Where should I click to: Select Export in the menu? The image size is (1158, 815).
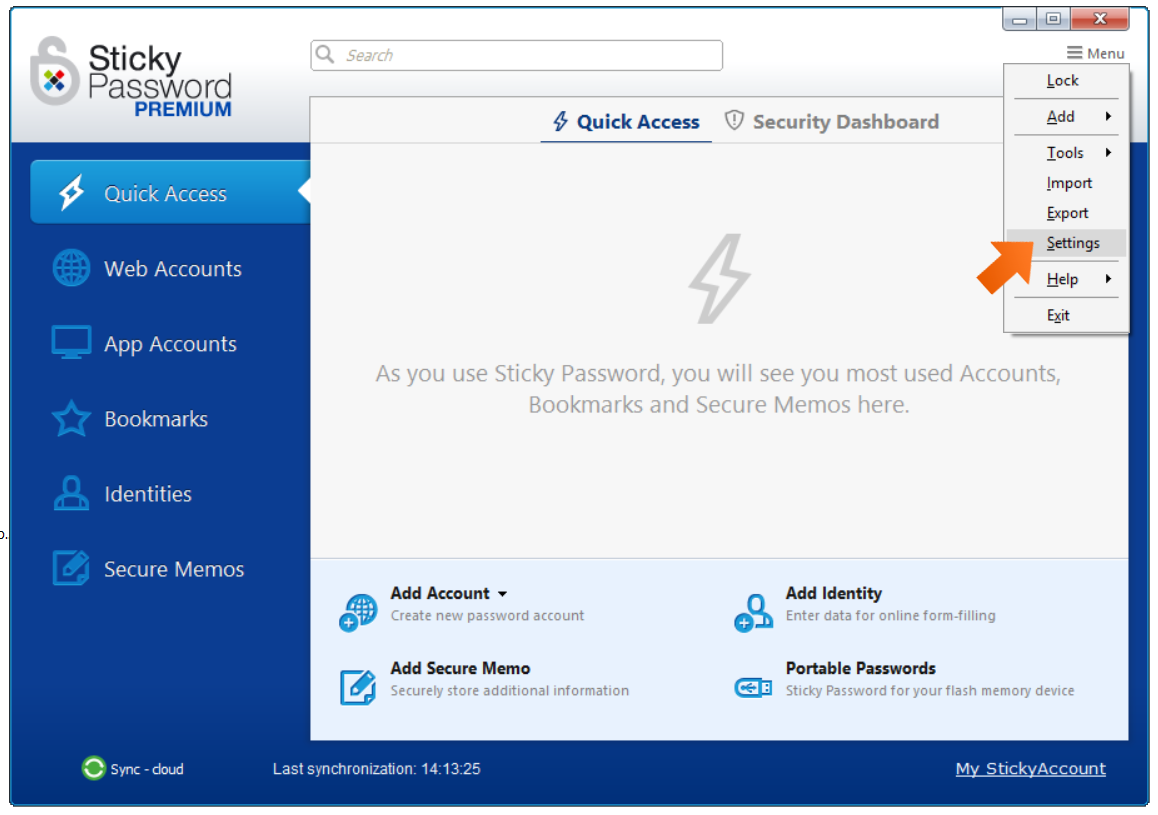(1066, 213)
